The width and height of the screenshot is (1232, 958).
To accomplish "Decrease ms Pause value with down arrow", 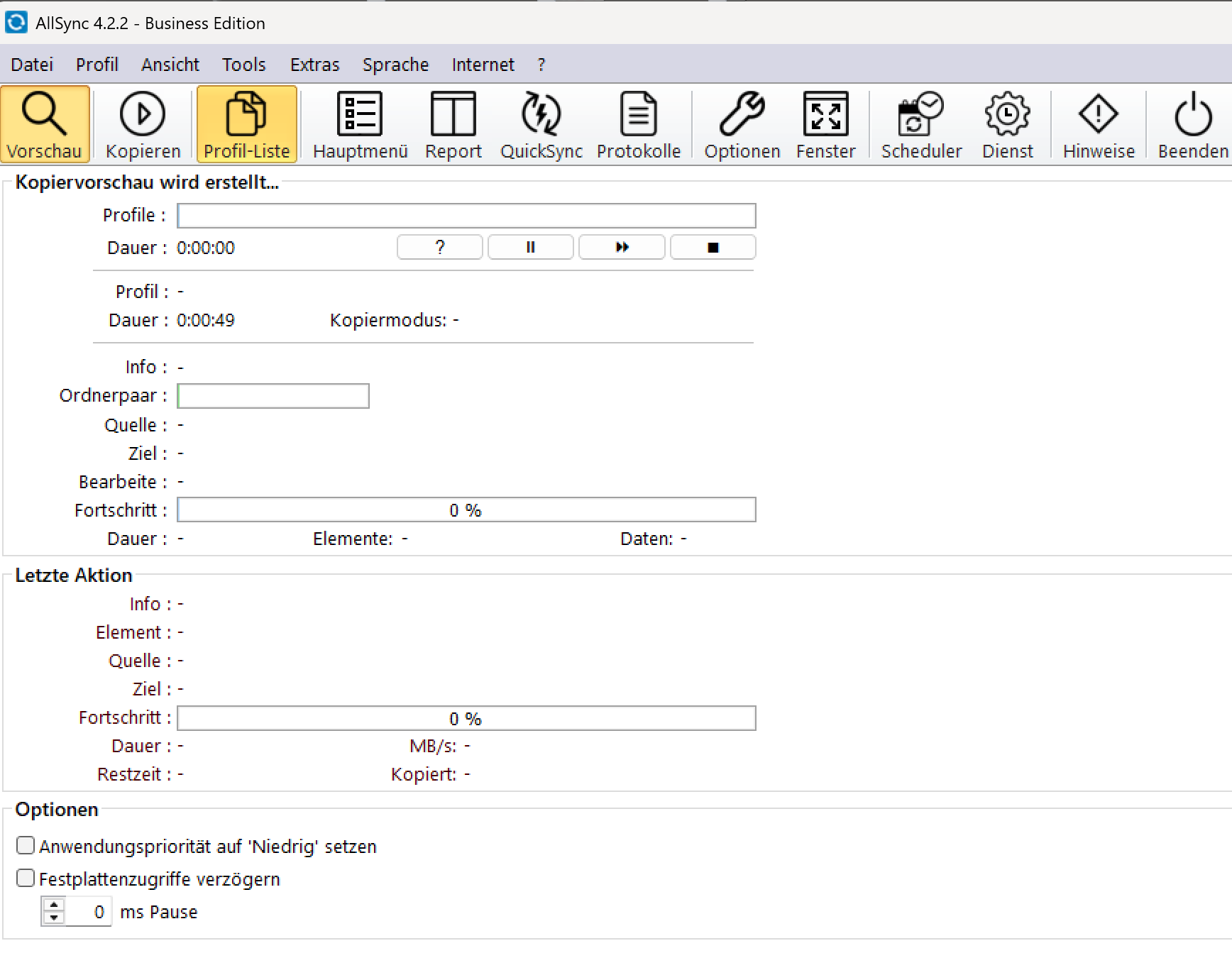I will [x=54, y=918].
